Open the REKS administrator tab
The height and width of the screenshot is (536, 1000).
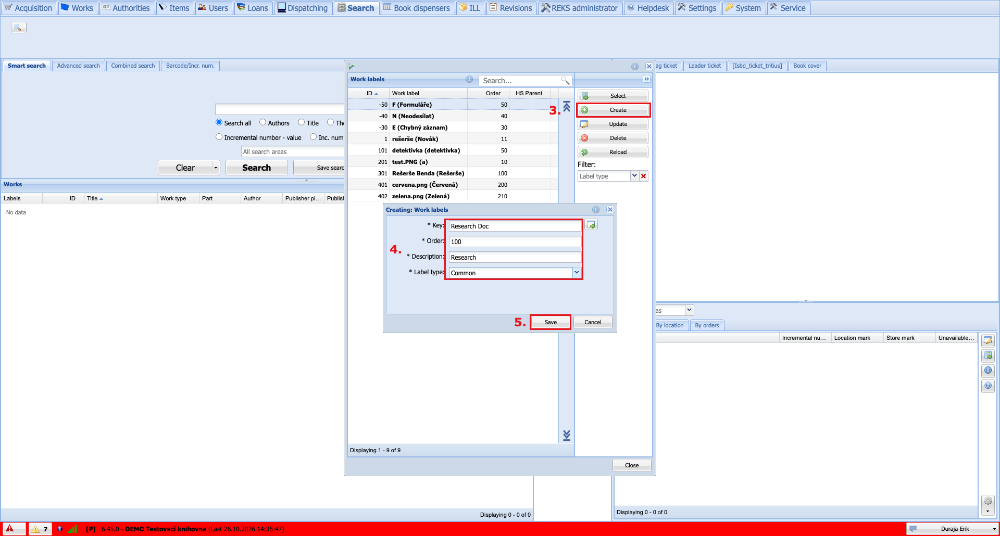tap(580, 8)
